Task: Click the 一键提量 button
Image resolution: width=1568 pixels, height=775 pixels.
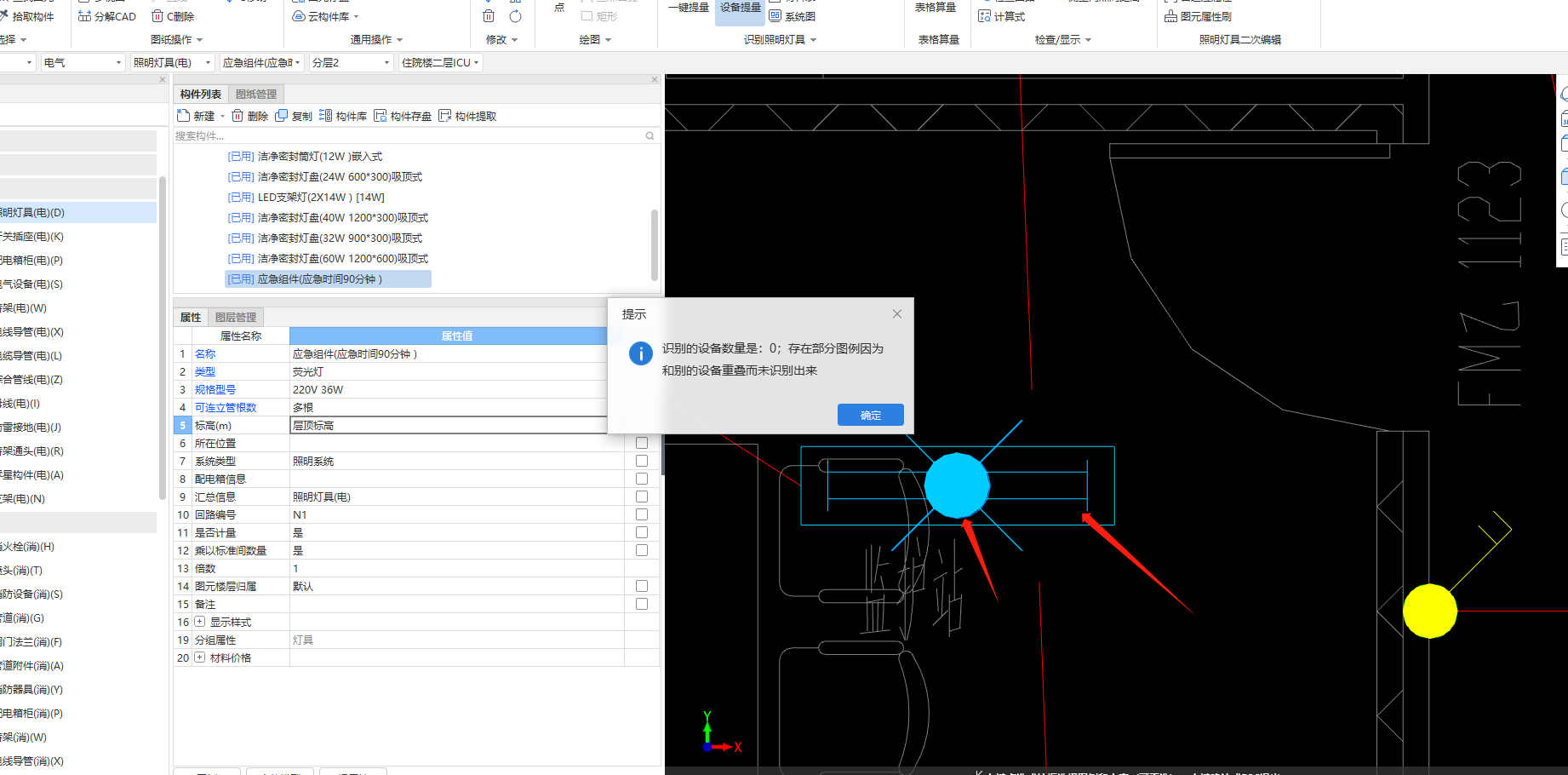Action: pyautogui.click(x=689, y=8)
